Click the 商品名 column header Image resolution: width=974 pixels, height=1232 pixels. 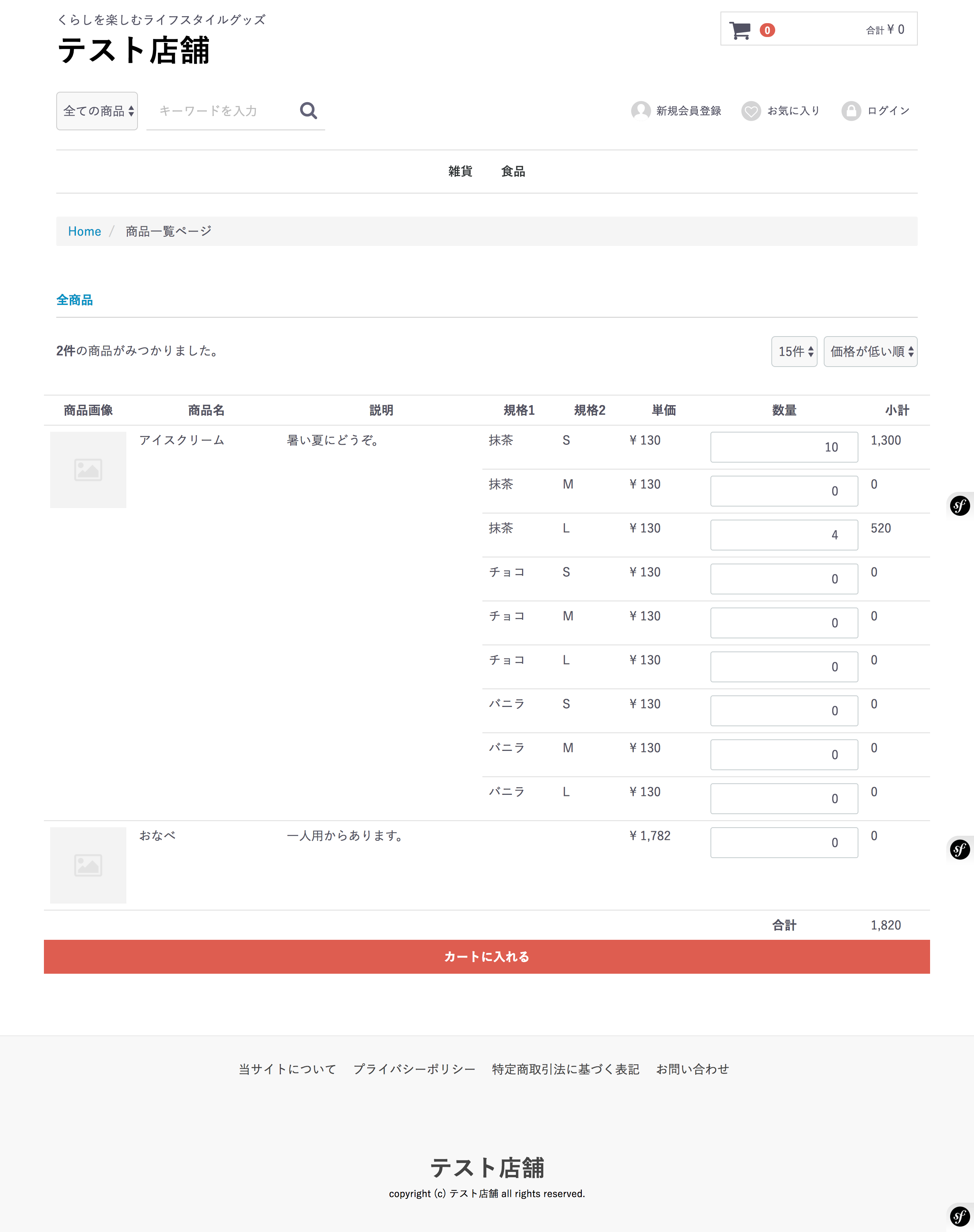pyautogui.click(x=207, y=410)
